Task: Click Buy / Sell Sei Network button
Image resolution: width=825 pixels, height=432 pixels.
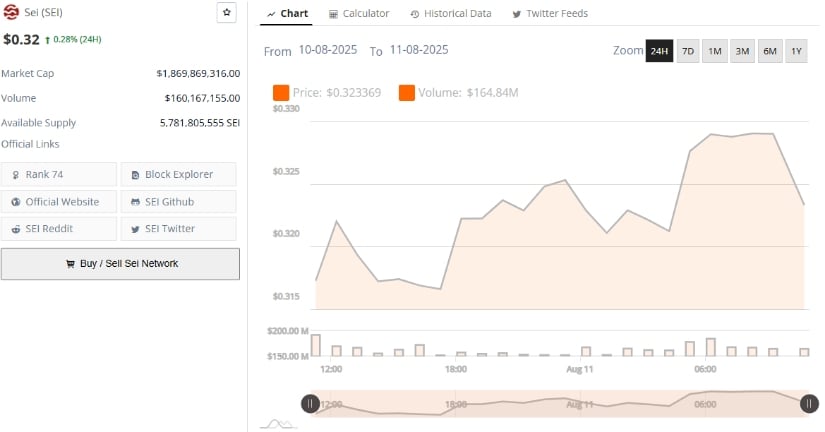Action: click(x=120, y=264)
